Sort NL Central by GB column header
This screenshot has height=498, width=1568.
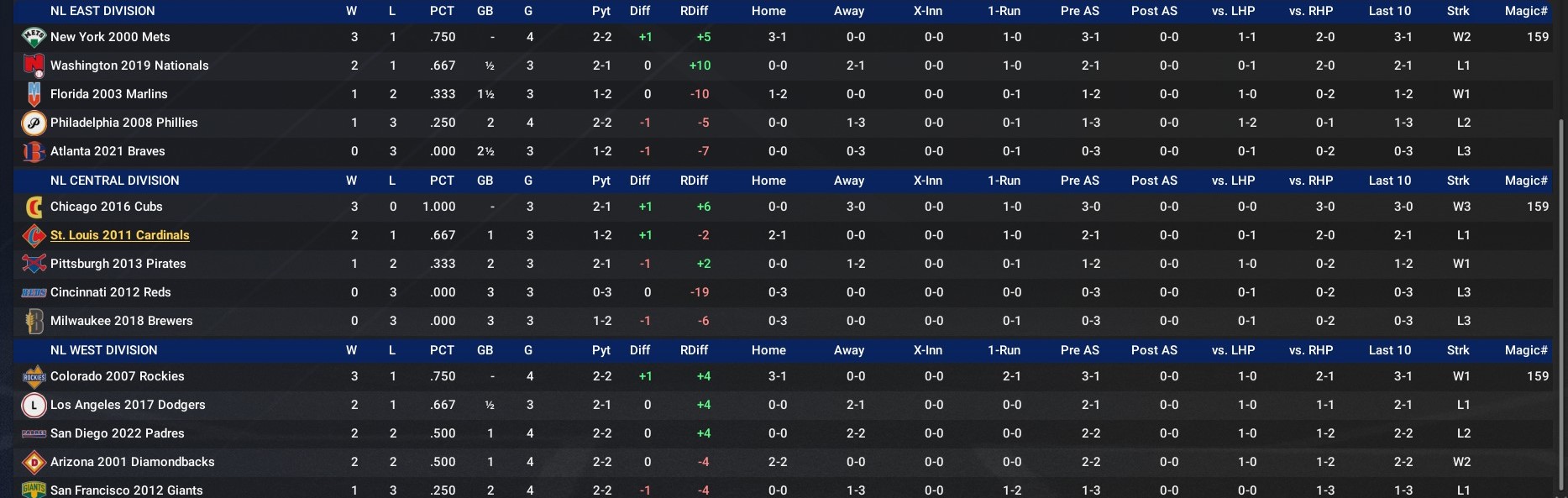[485, 181]
